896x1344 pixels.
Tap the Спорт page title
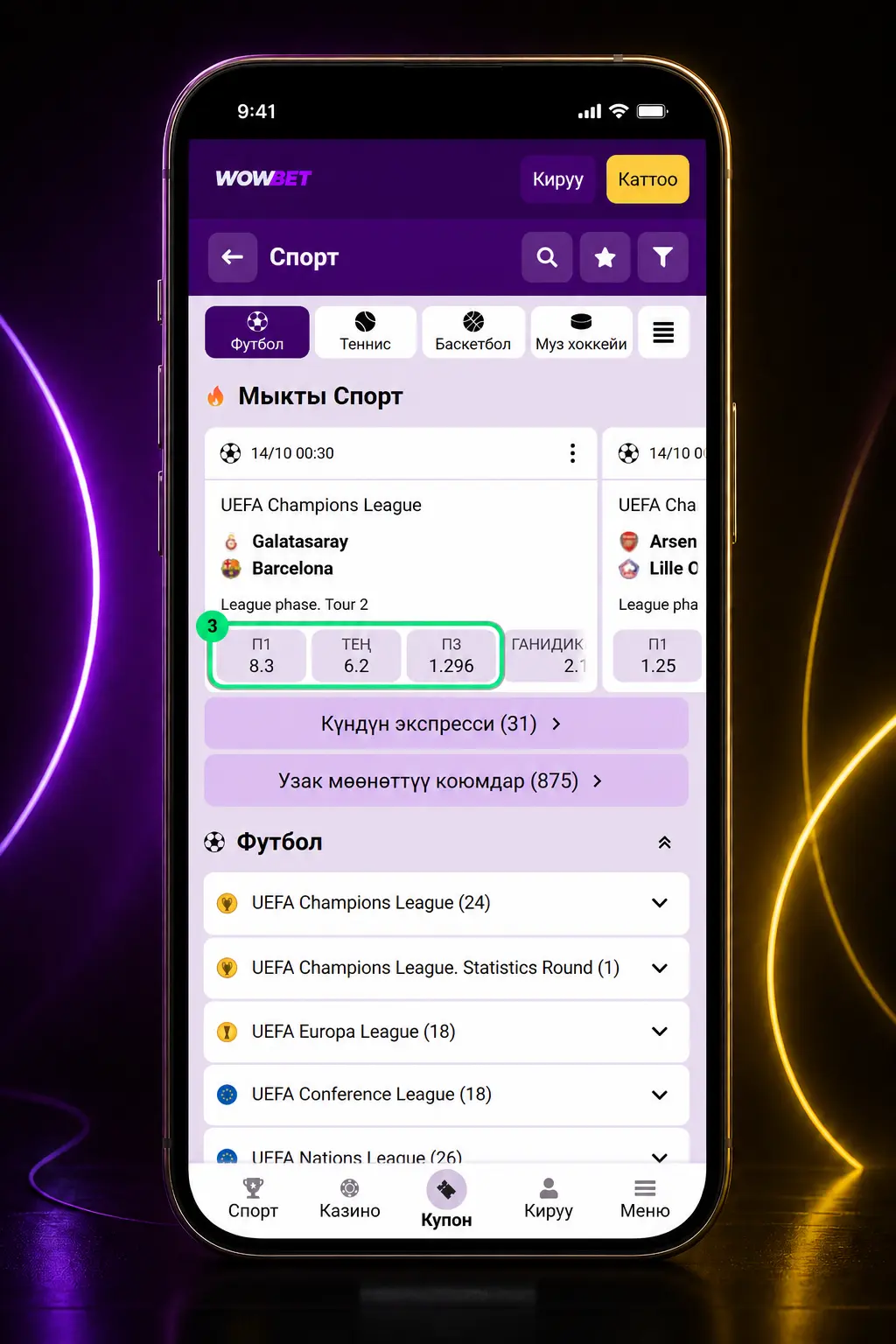click(x=304, y=257)
